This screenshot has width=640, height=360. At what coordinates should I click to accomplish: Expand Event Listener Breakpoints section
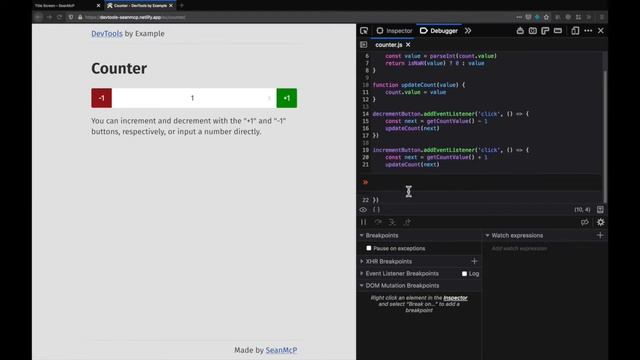coord(362,273)
